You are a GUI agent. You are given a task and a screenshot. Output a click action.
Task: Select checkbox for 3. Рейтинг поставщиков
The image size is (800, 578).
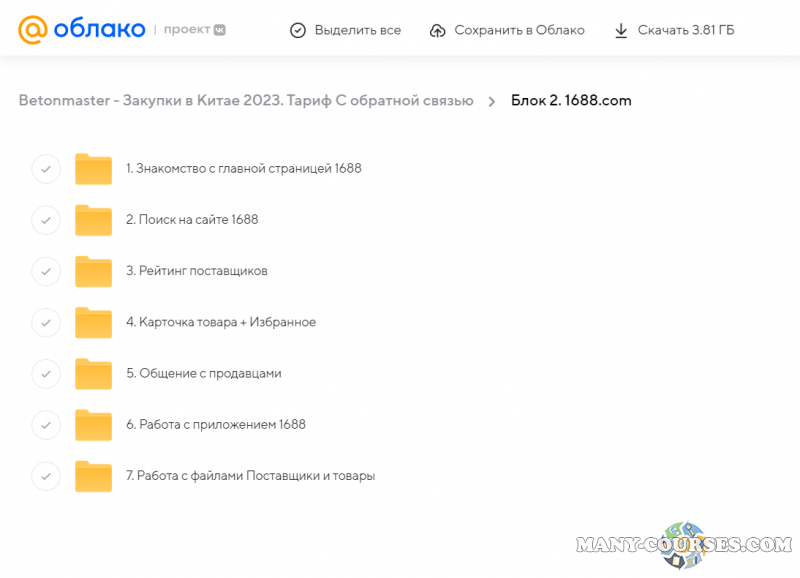46,271
